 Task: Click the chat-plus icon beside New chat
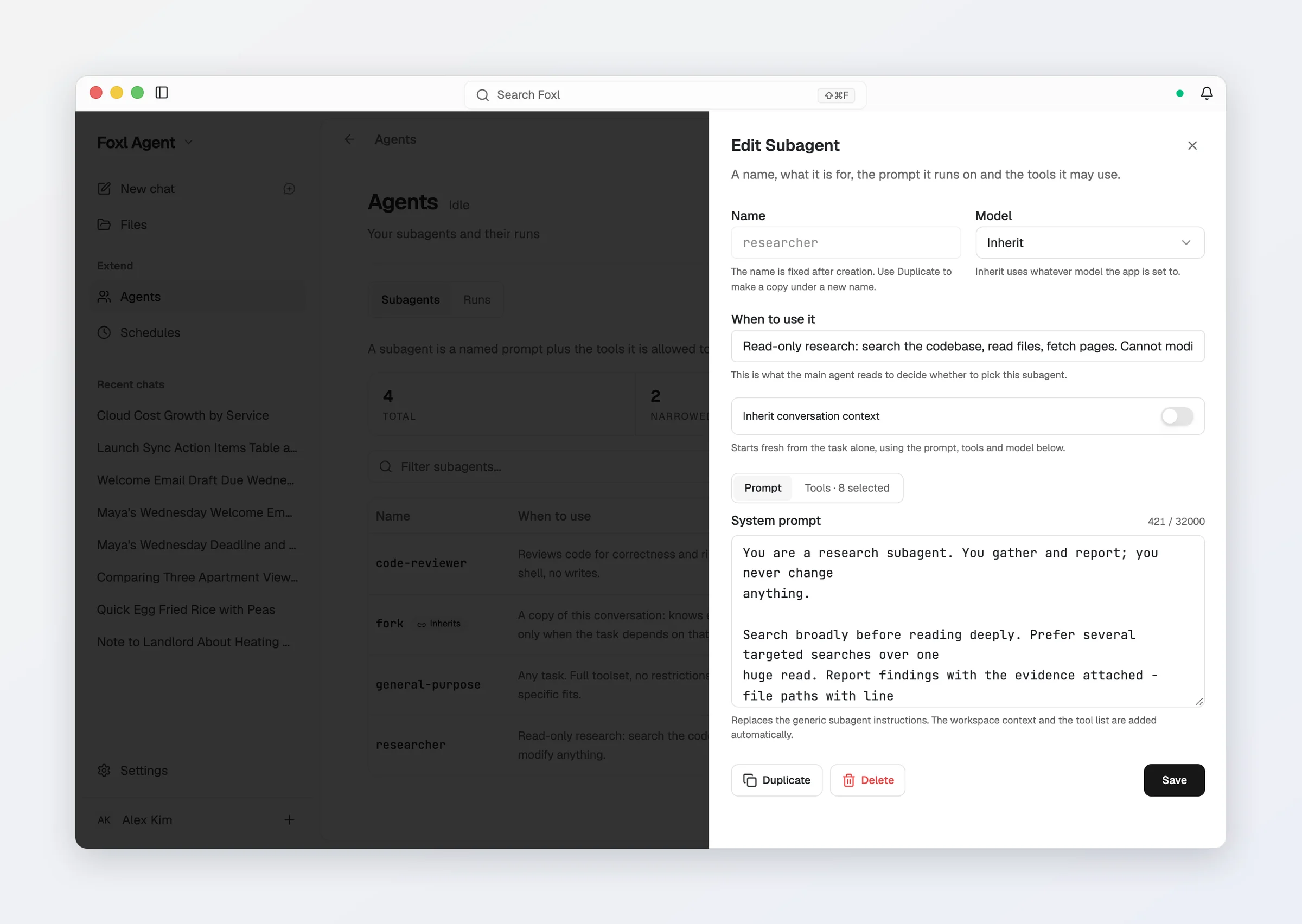click(x=289, y=189)
